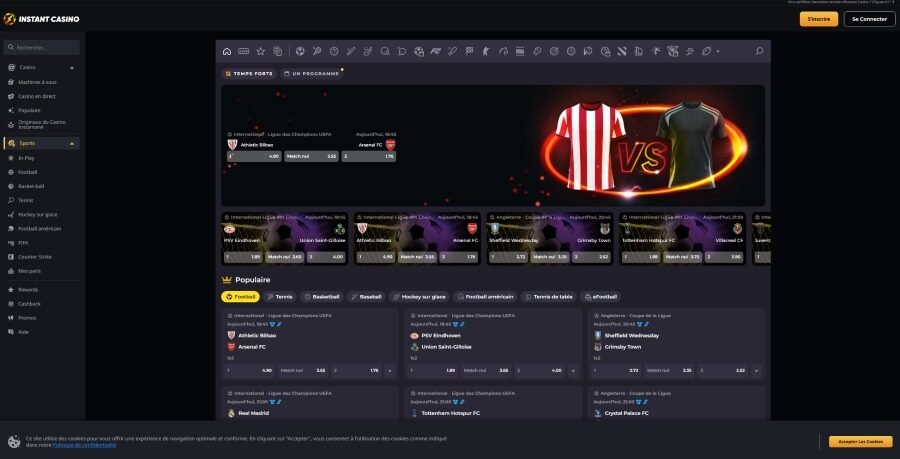The image size is (900, 459).
Task: Select the soccer ball sport icon
Action: tap(300, 52)
